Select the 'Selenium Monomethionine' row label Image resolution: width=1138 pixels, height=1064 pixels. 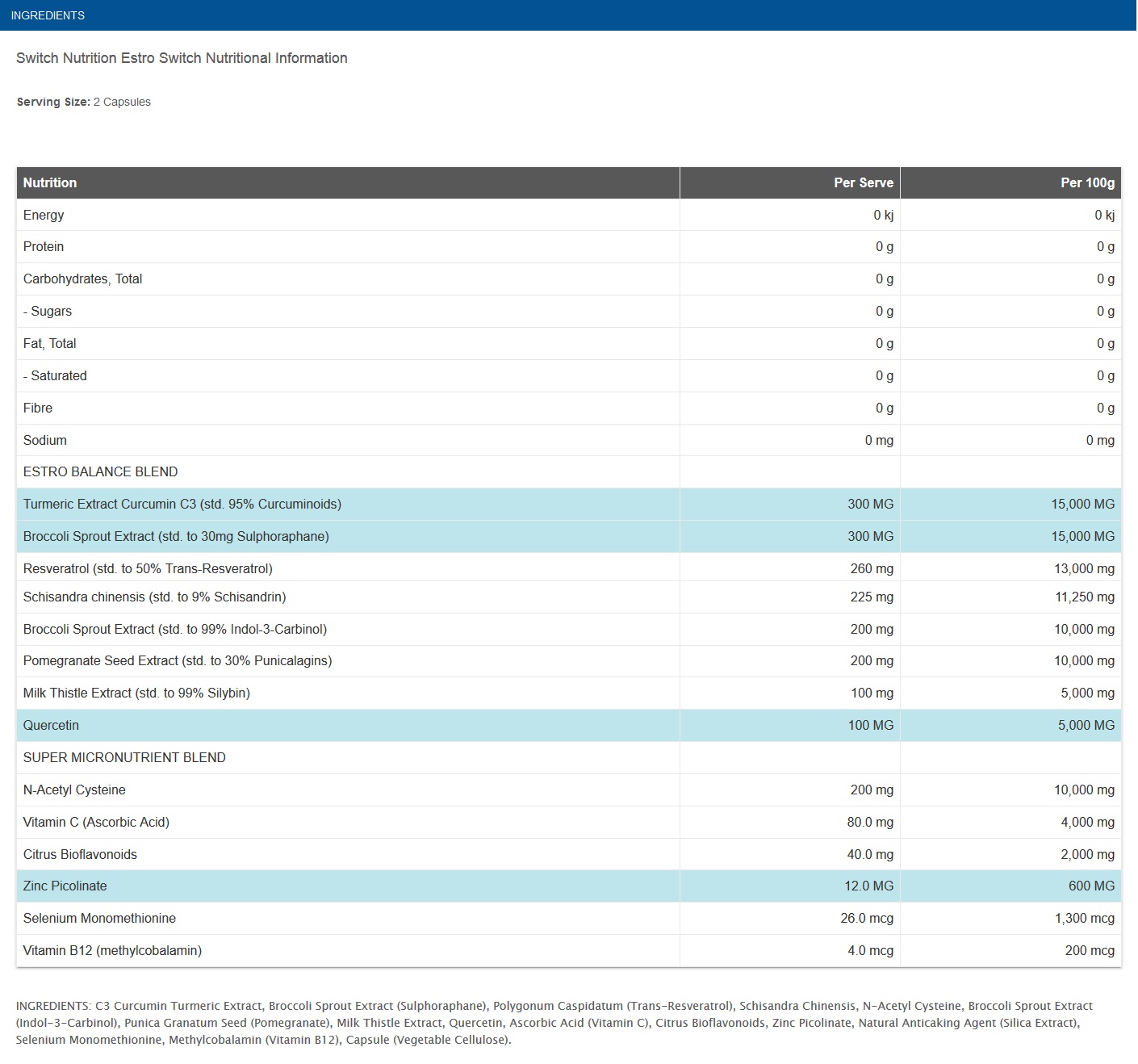click(99, 919)
